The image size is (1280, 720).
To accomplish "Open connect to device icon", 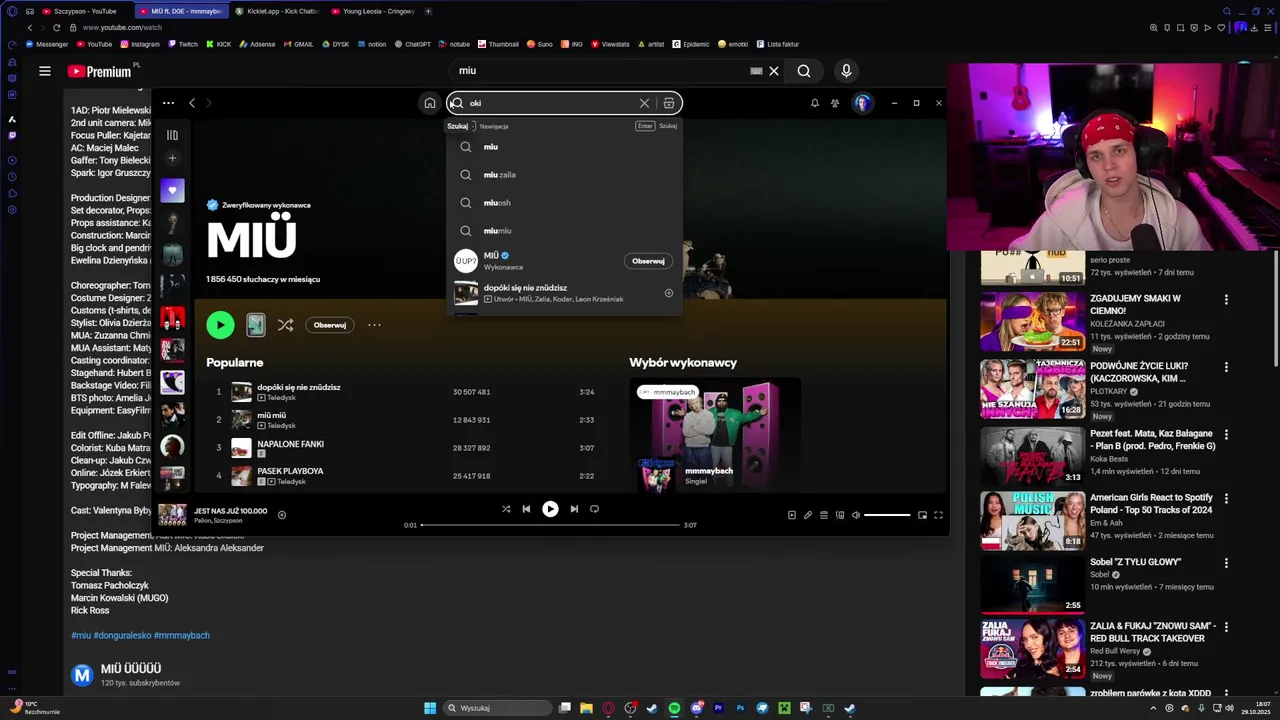I will point(840,515).
